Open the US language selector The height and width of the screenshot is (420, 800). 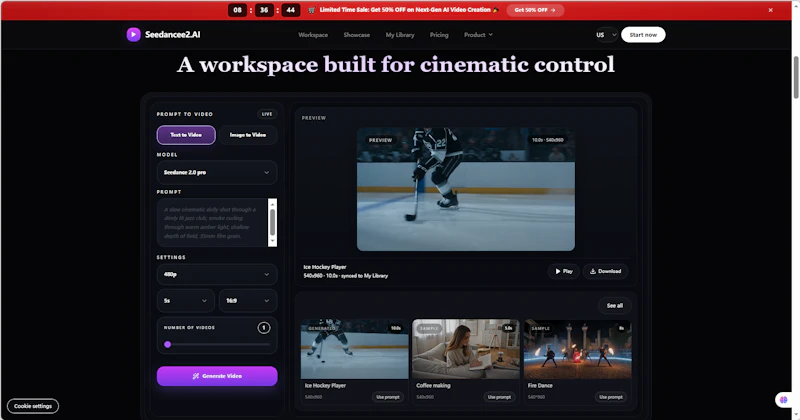[606, 35]
